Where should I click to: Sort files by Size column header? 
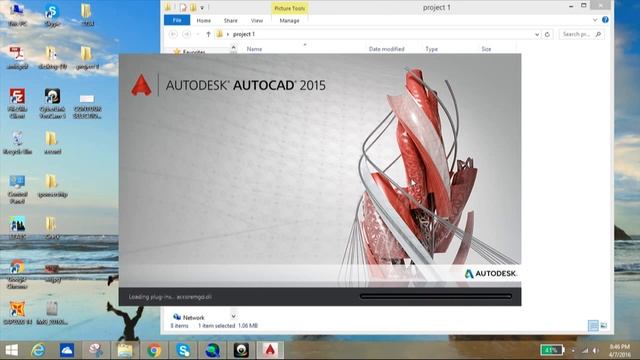point(486,49)
